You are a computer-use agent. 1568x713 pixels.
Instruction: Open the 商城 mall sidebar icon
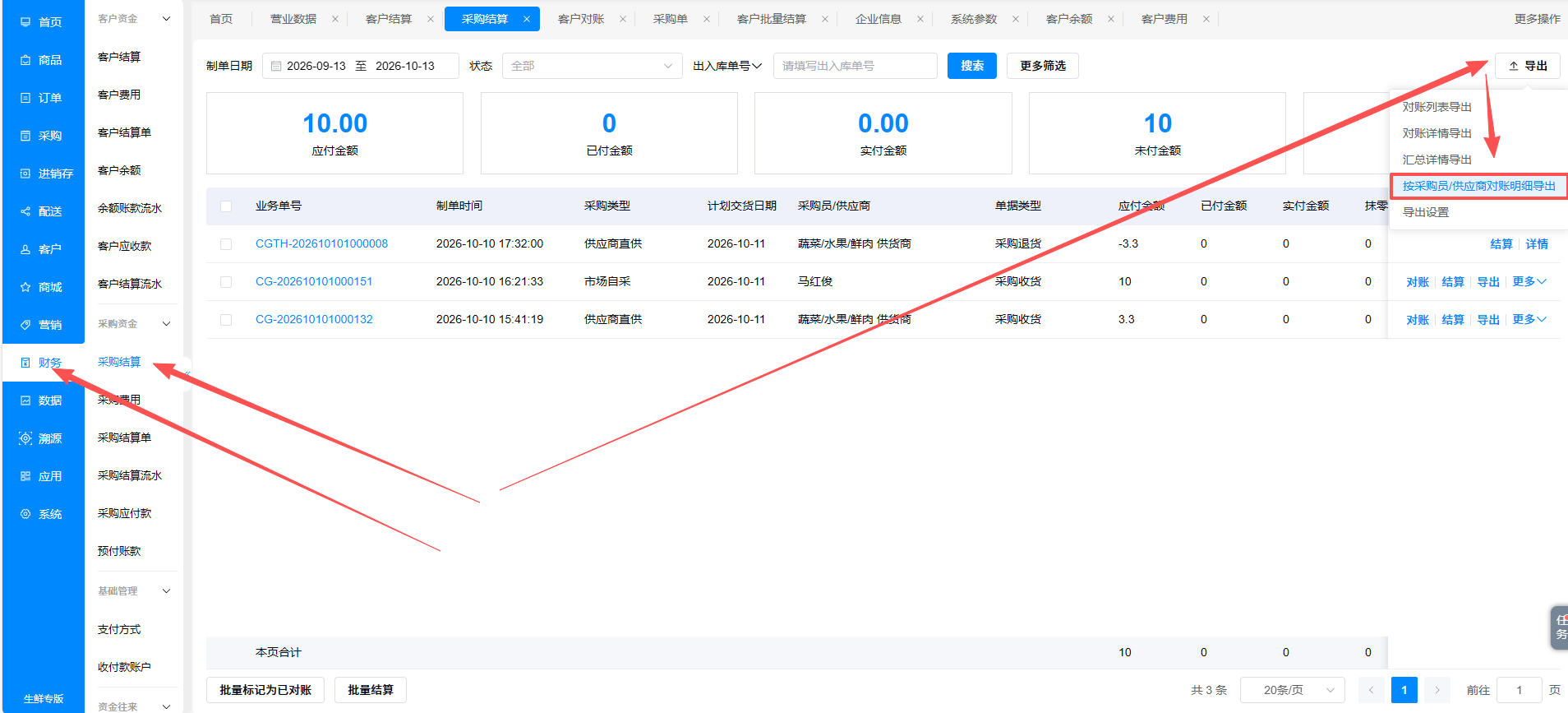point(25,287)
